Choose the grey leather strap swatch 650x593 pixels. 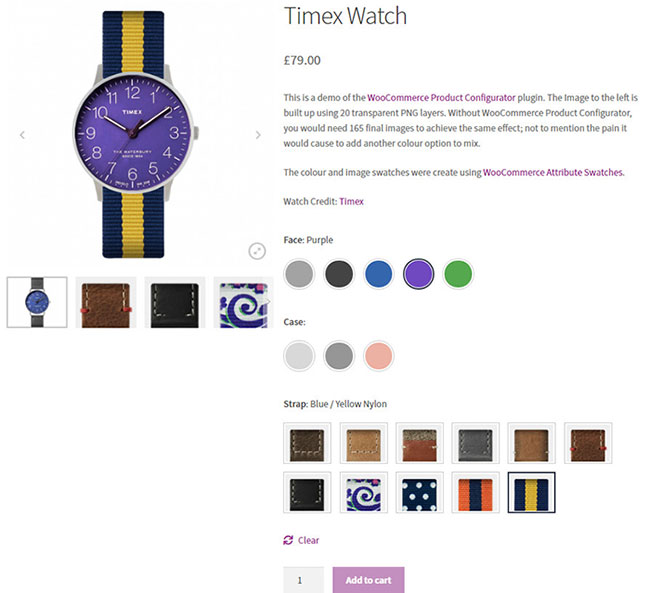point(475,443)
